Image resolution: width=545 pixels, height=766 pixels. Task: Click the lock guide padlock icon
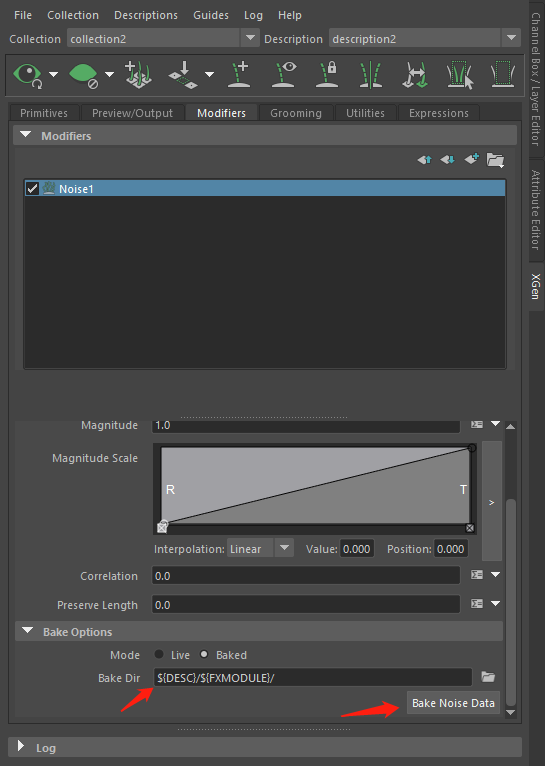click(327, 75)
